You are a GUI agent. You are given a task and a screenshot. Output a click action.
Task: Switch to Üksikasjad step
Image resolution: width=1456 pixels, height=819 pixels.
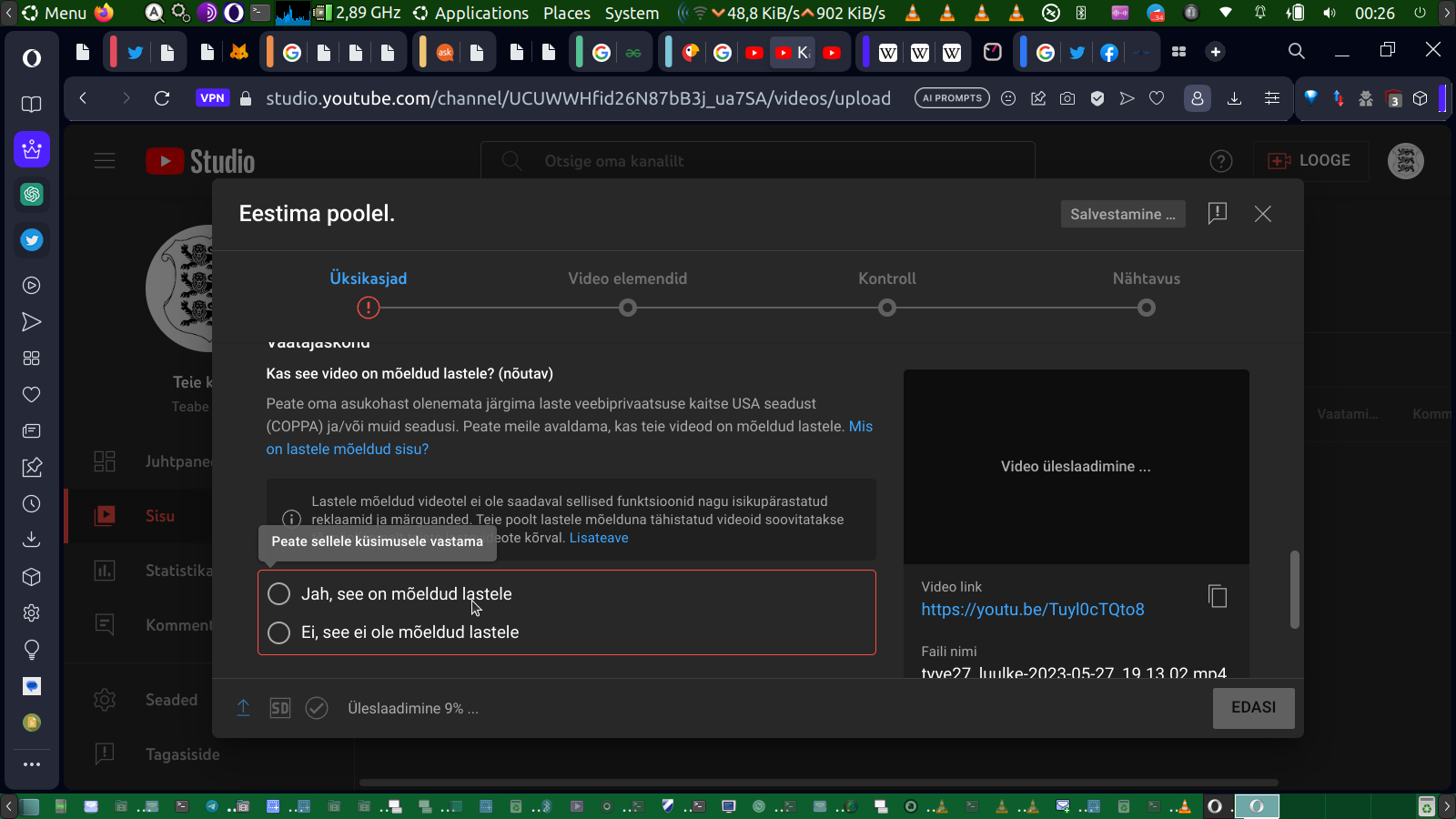[x=369, y=292]
